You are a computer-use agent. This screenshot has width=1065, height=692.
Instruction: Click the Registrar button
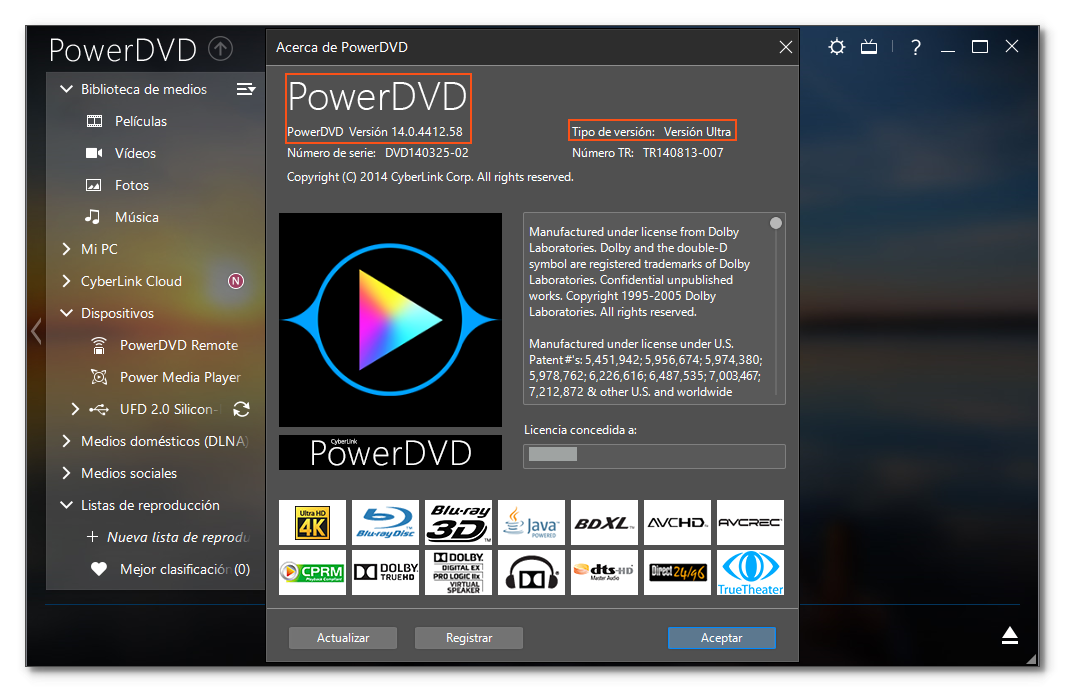coord(469,638)
